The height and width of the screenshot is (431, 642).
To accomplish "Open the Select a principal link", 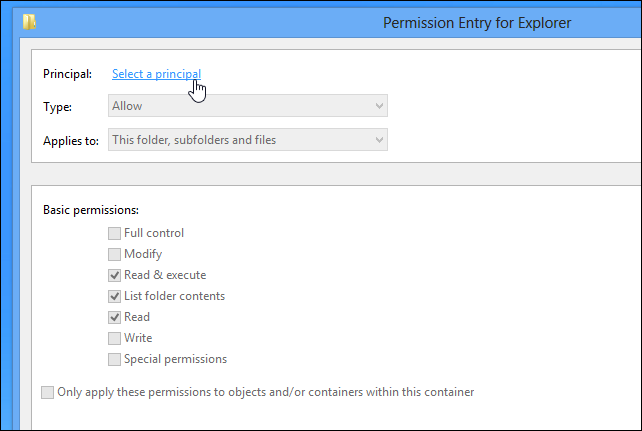I will coord(156,74).
